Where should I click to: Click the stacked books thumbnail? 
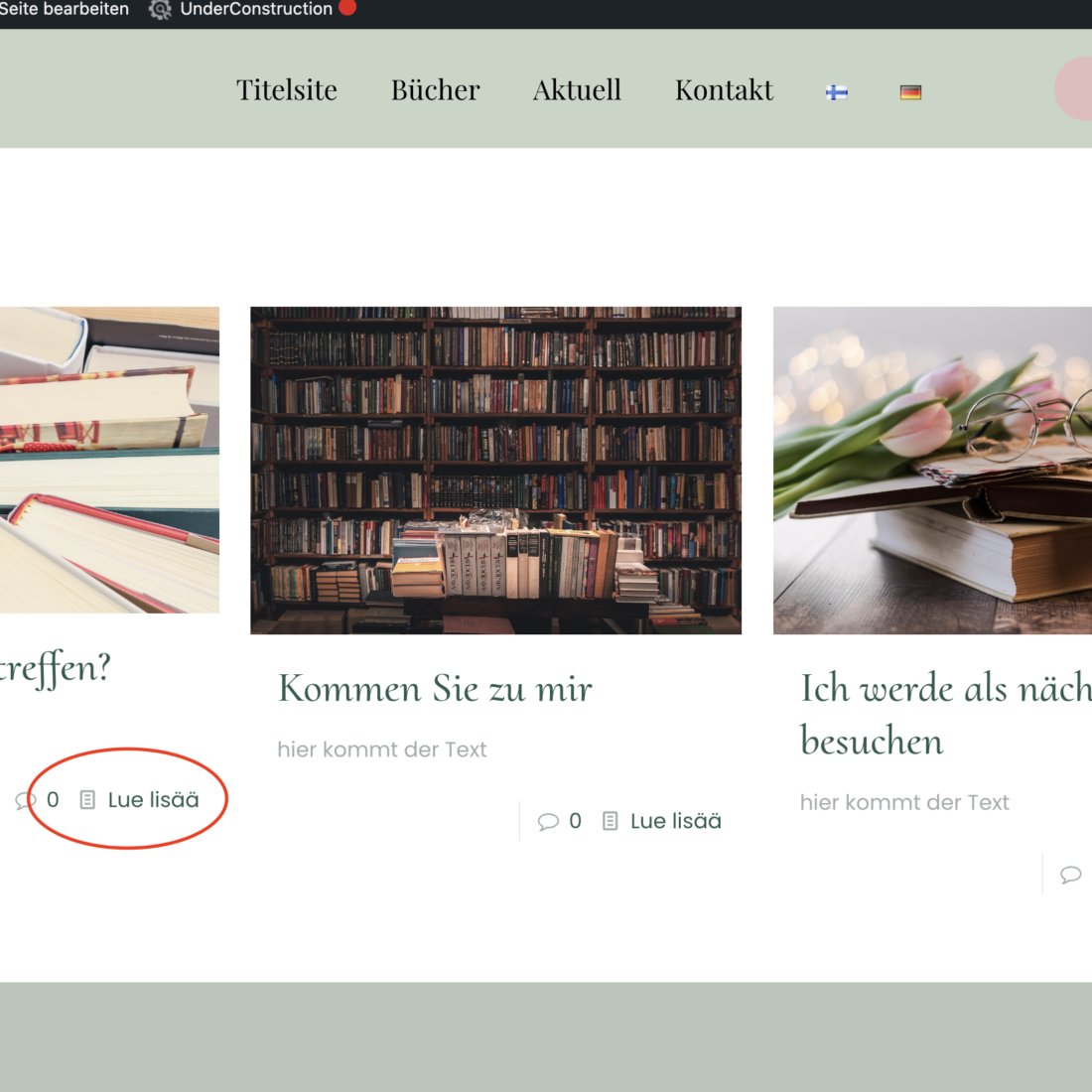point(109,460)
